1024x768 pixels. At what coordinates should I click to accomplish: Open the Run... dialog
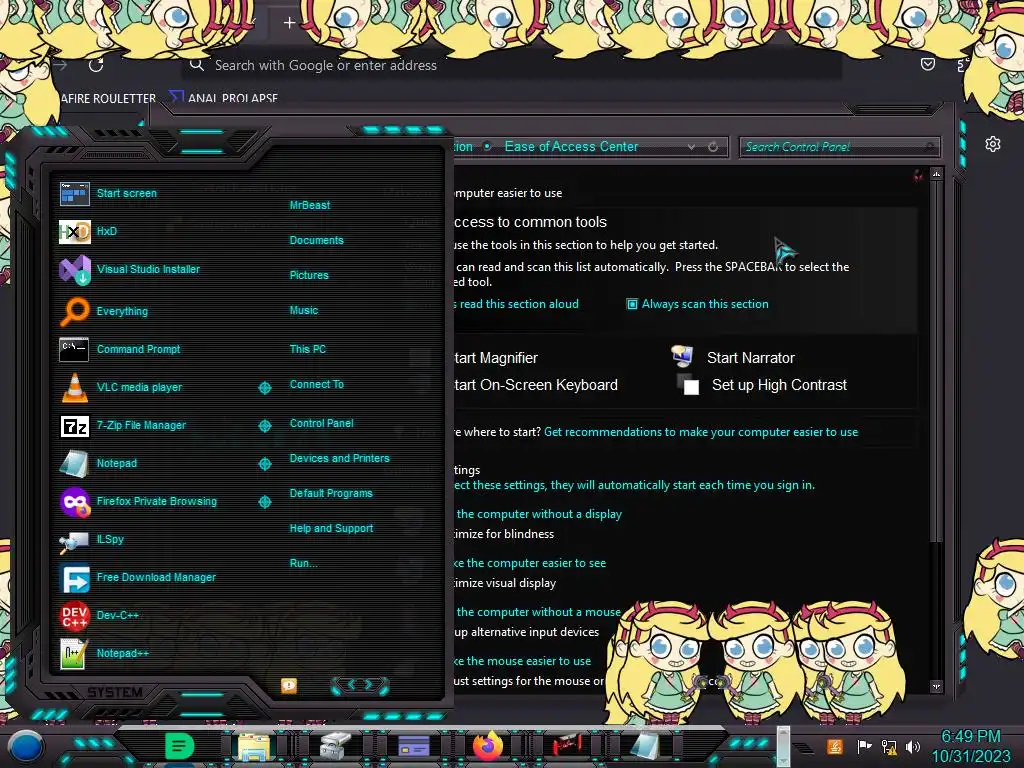click(x=303, y=564)
